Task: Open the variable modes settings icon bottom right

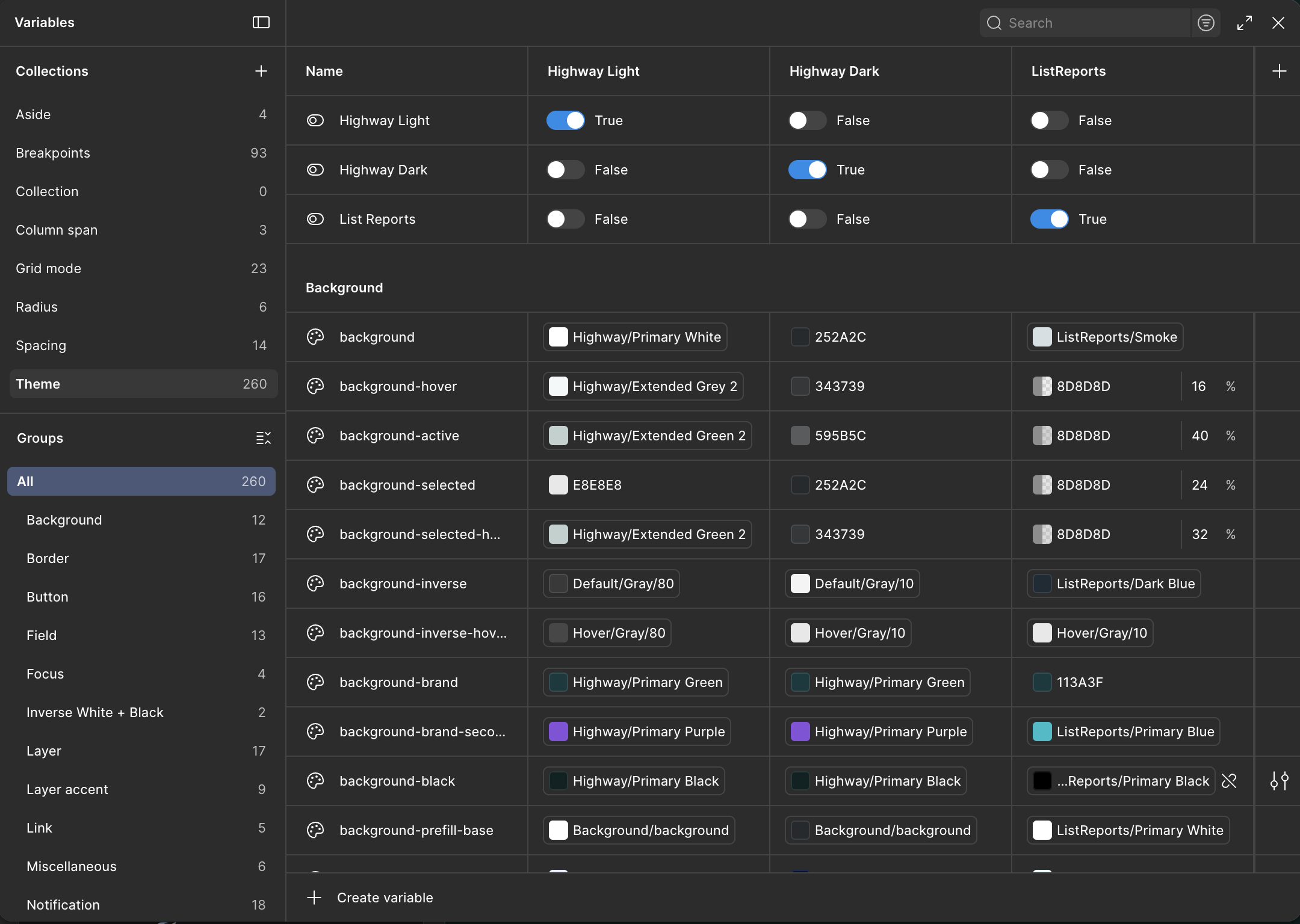Action: [x=1280, y=781]
